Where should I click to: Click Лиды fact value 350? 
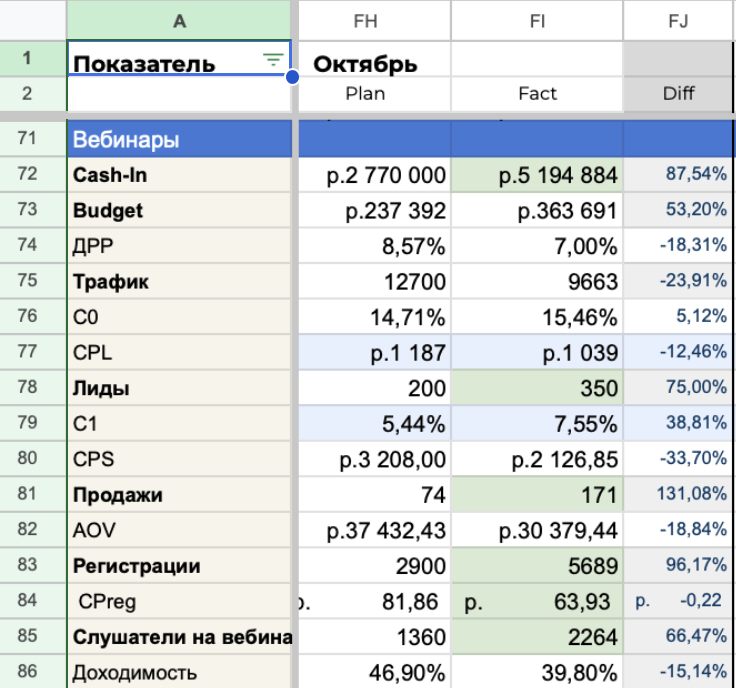[x=537, y=388]
